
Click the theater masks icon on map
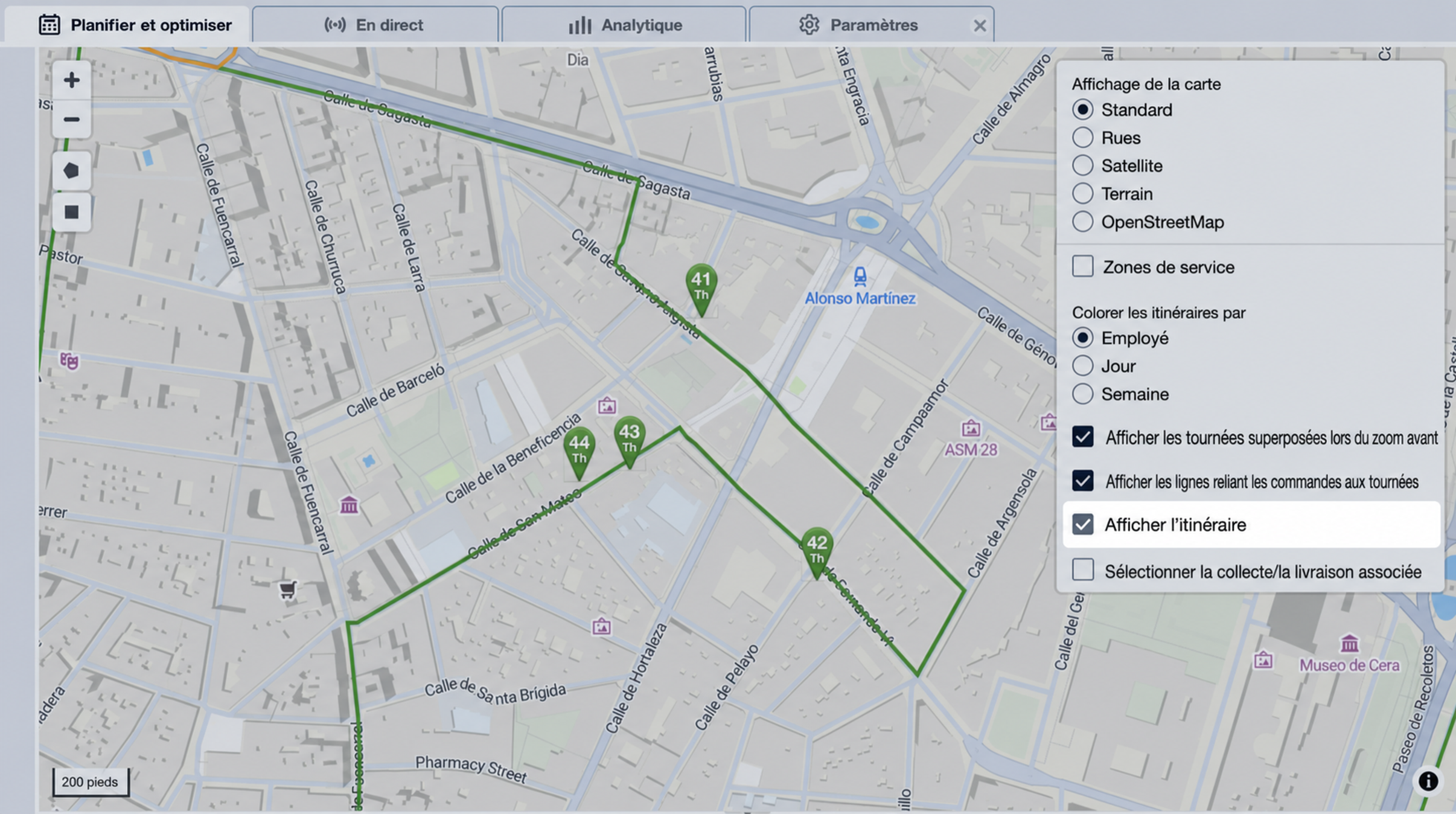pyautogui.click(x=69, y=361)
